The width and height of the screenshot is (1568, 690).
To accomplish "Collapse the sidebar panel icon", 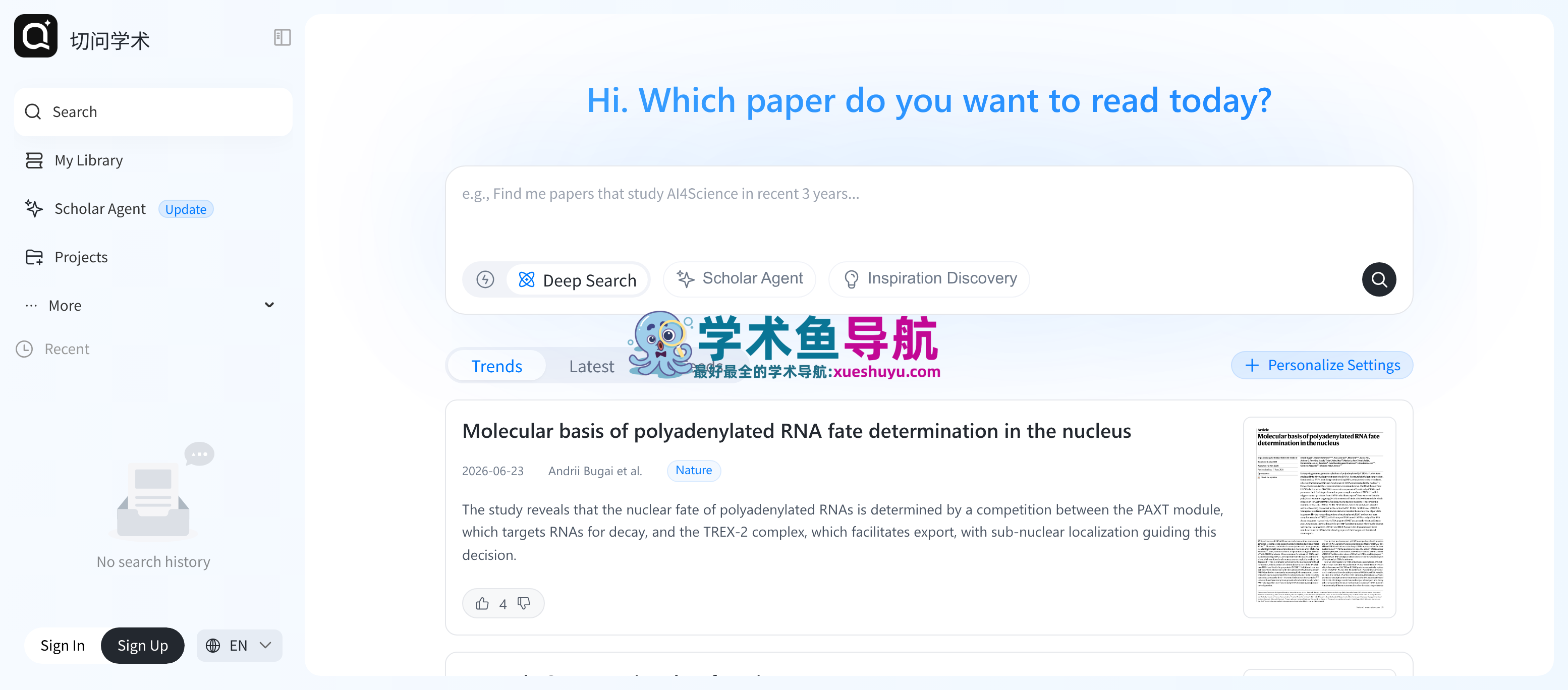I will point(282,38).
